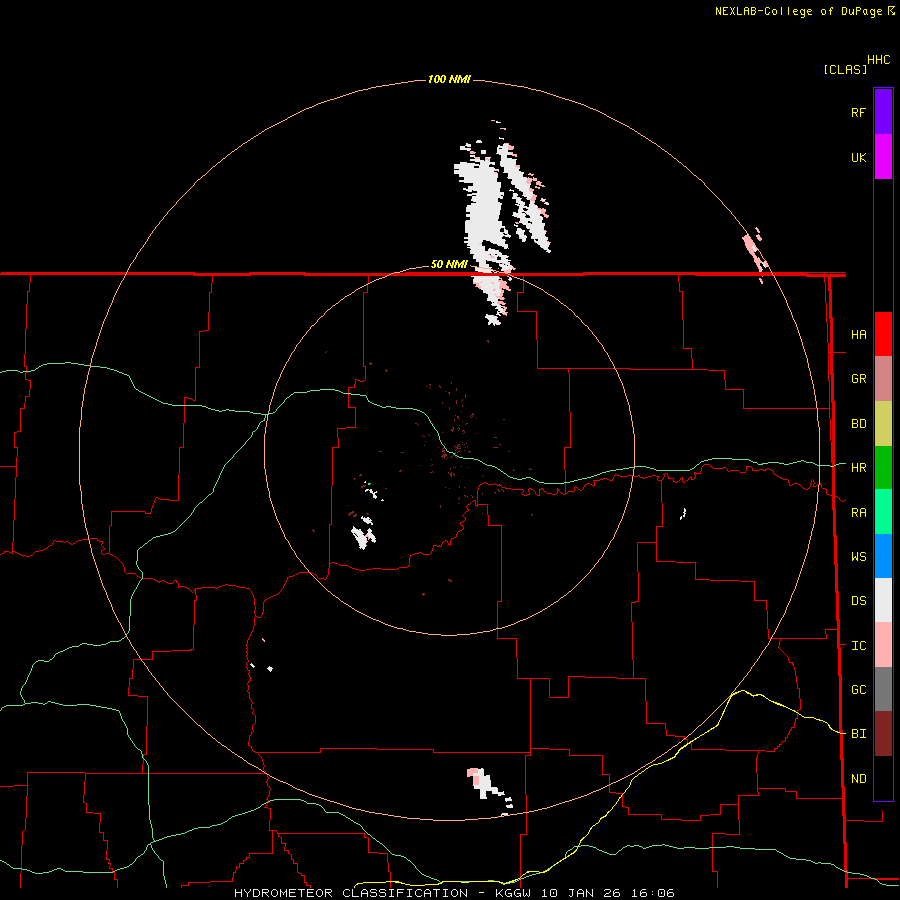Click the BI dark-red legend swatch
Screen dimensions: 900x900
883,734
